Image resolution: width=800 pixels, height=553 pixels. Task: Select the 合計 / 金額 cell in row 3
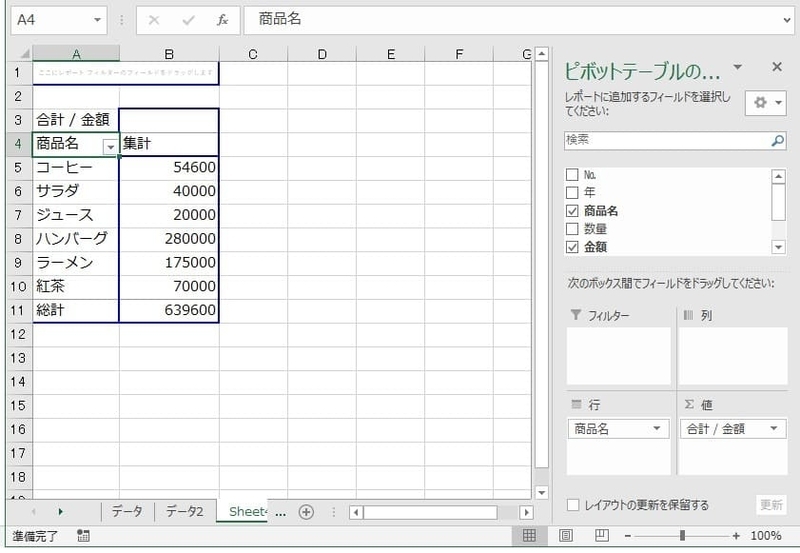coord(76,120)
